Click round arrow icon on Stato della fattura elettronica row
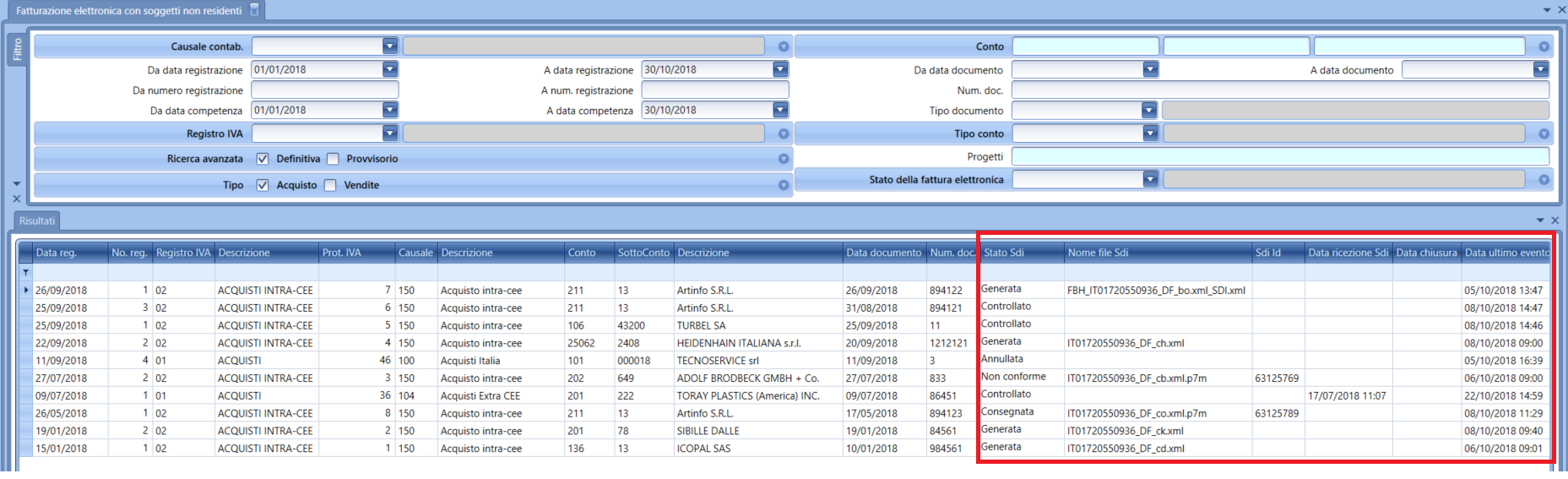 (x=1544, y=180)
